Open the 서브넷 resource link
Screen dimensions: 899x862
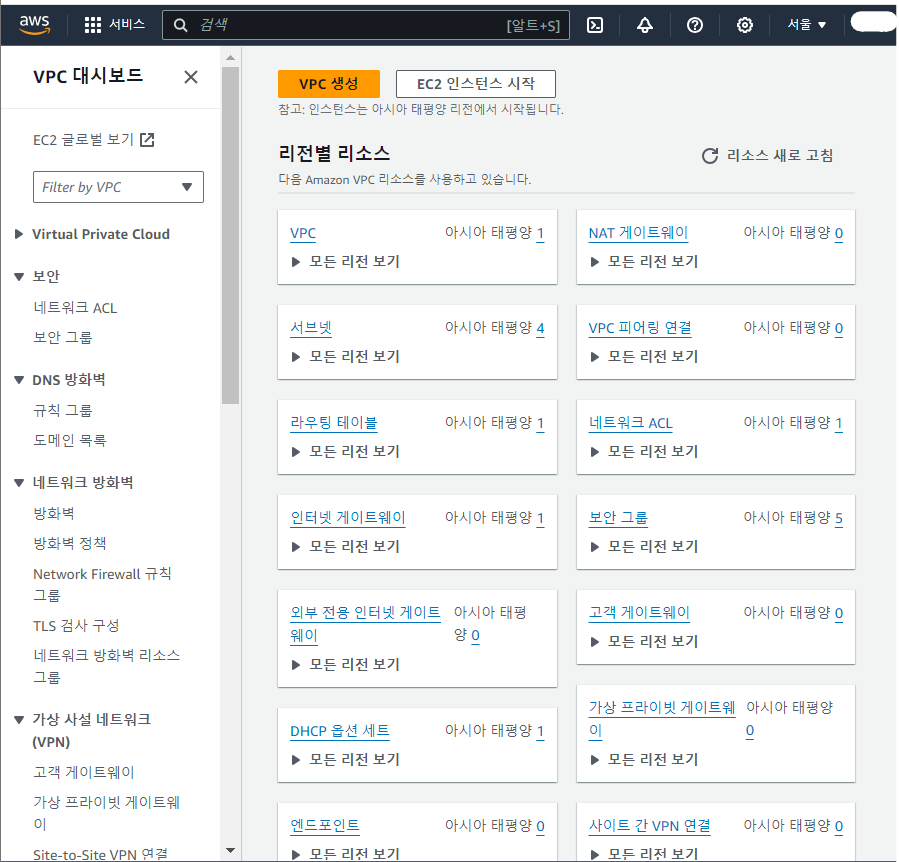[x=311, y=328]
